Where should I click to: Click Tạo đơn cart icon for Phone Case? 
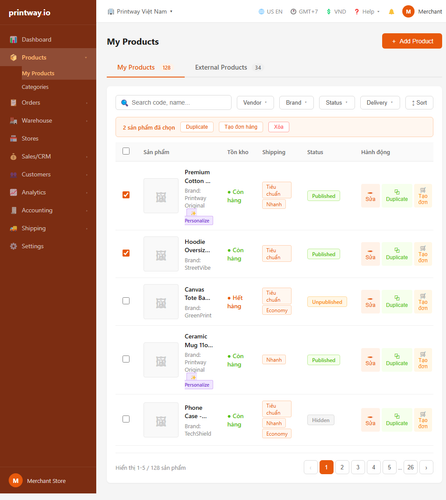[423, 420]
